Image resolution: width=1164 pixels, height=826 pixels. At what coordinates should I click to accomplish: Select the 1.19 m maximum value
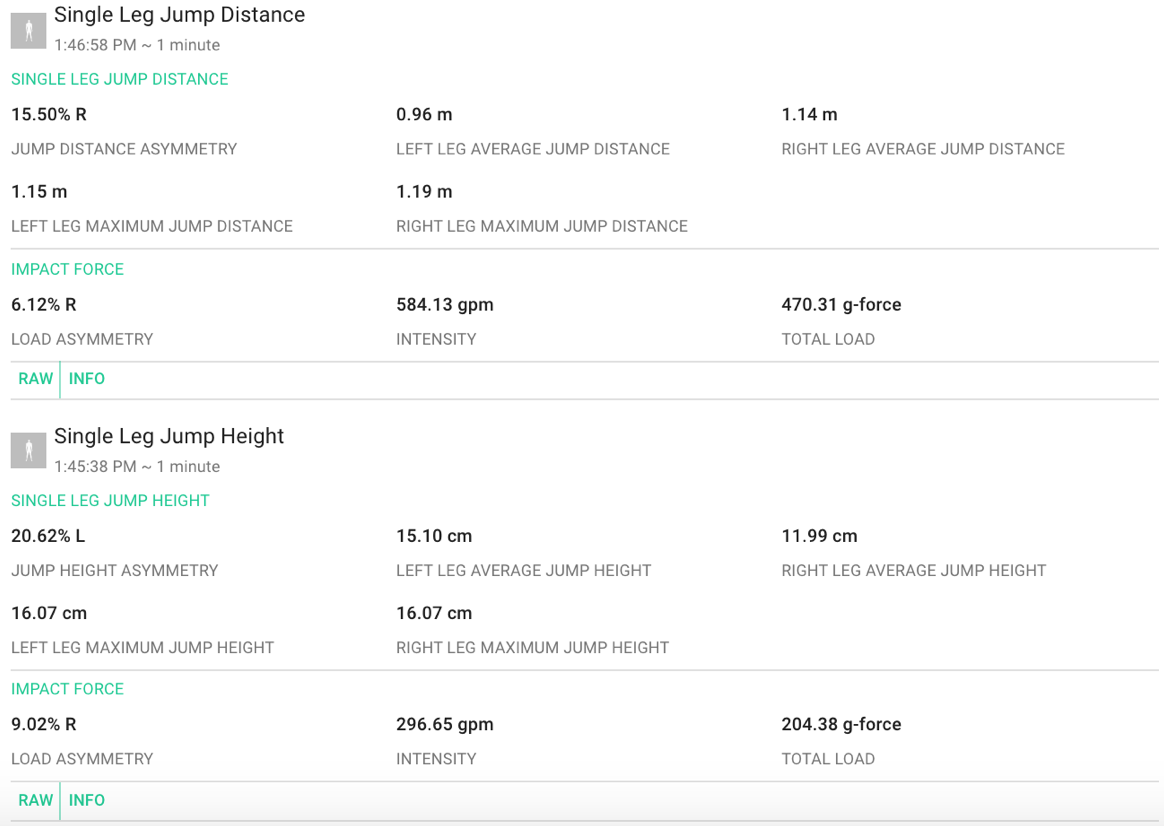pos(424,191)
